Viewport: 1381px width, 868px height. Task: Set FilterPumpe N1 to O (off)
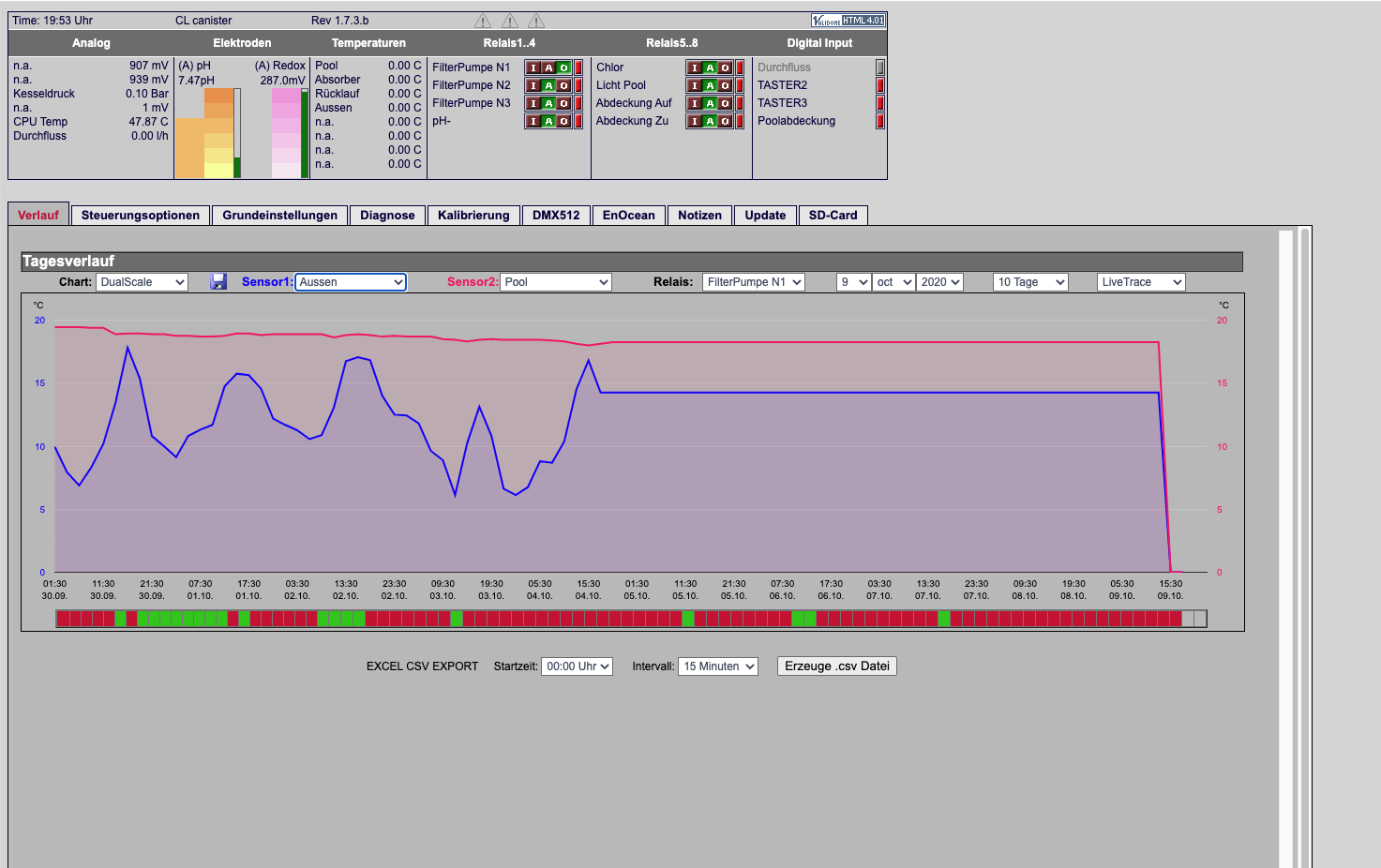[563, 67]
